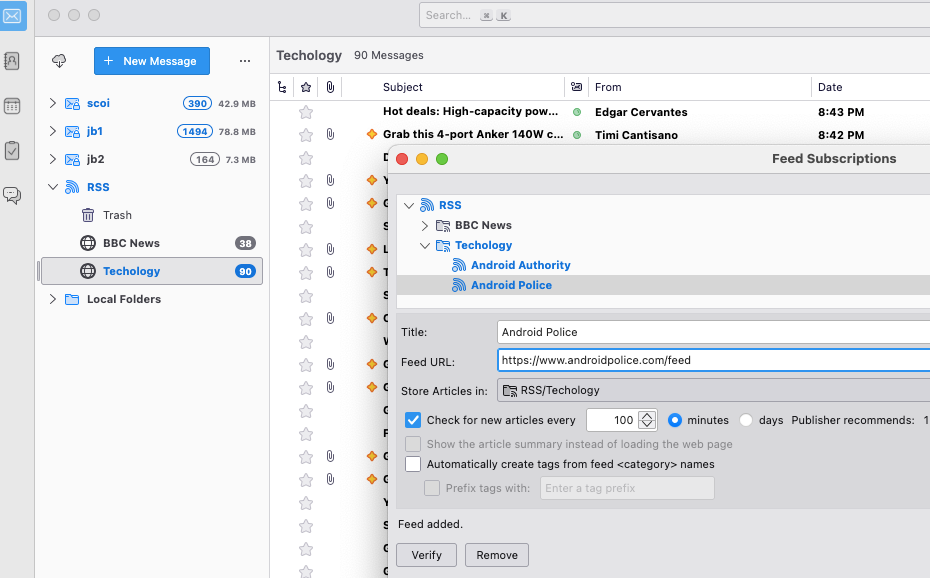Sort by the starred column header
Viewport: 930px width, 578px height.
coord(306,87)
